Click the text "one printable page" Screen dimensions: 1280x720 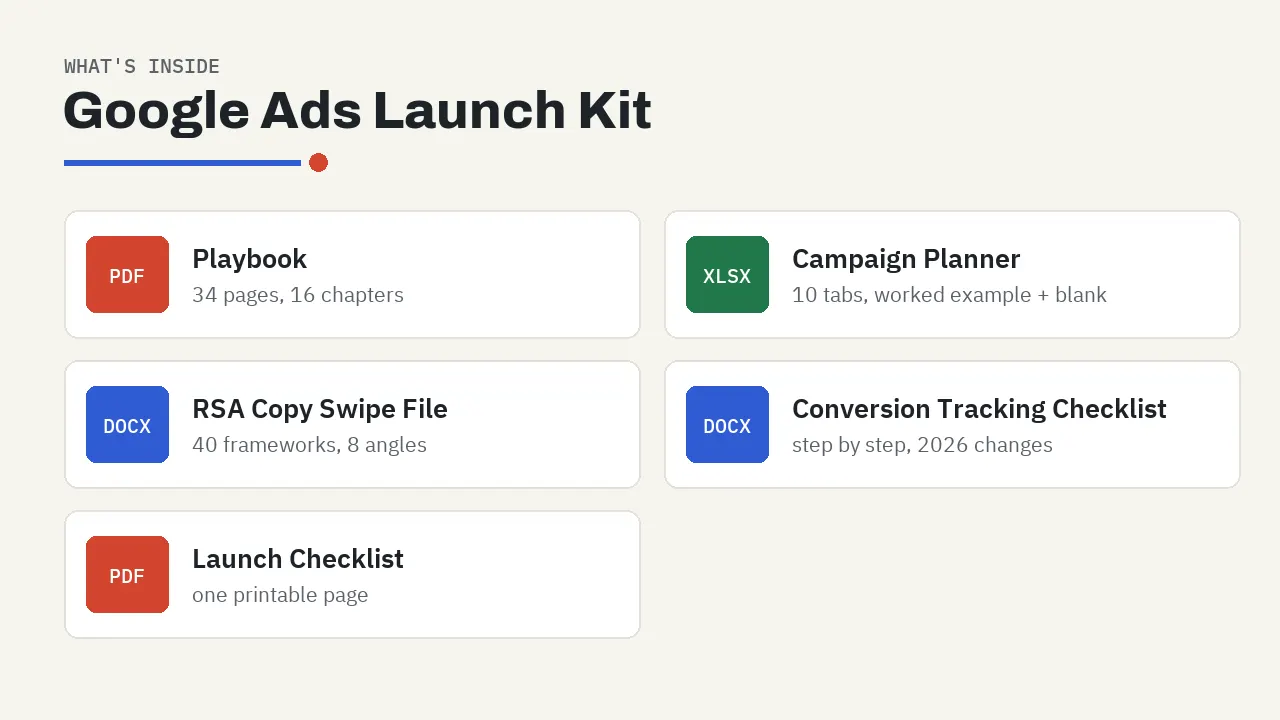coord(280,595)
